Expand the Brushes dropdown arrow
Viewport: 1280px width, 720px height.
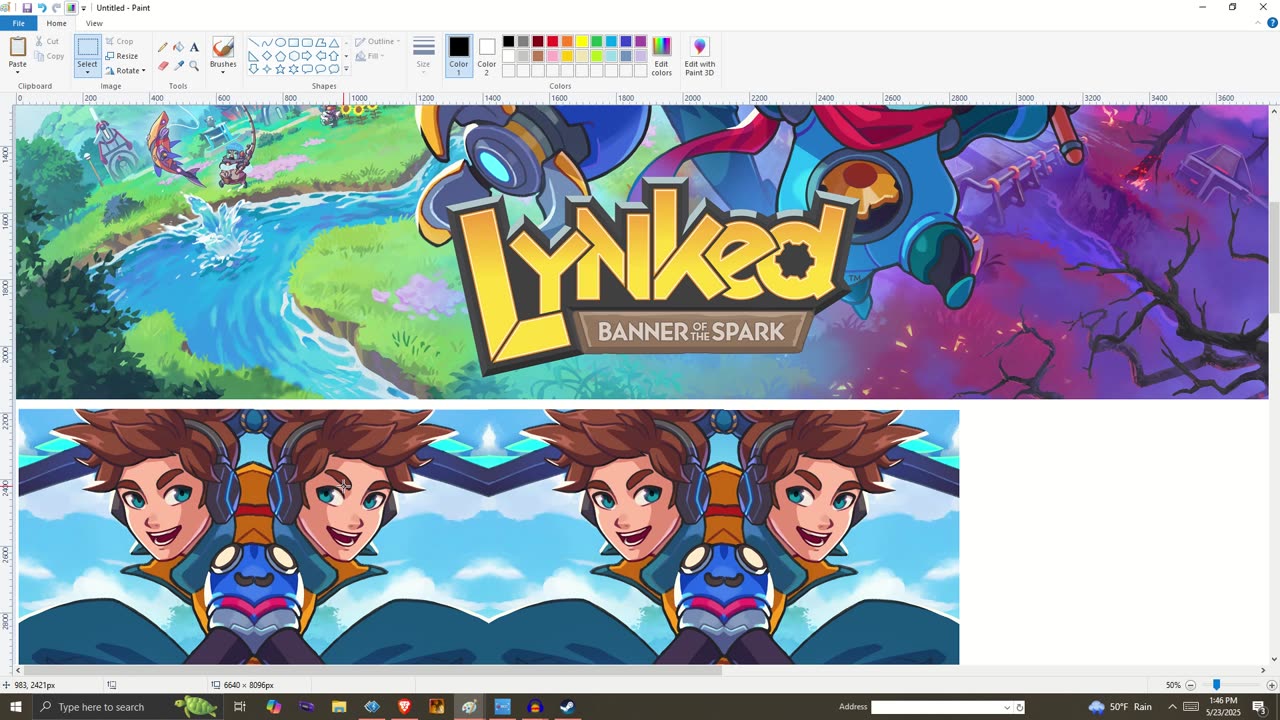click(x=223, y=73)
